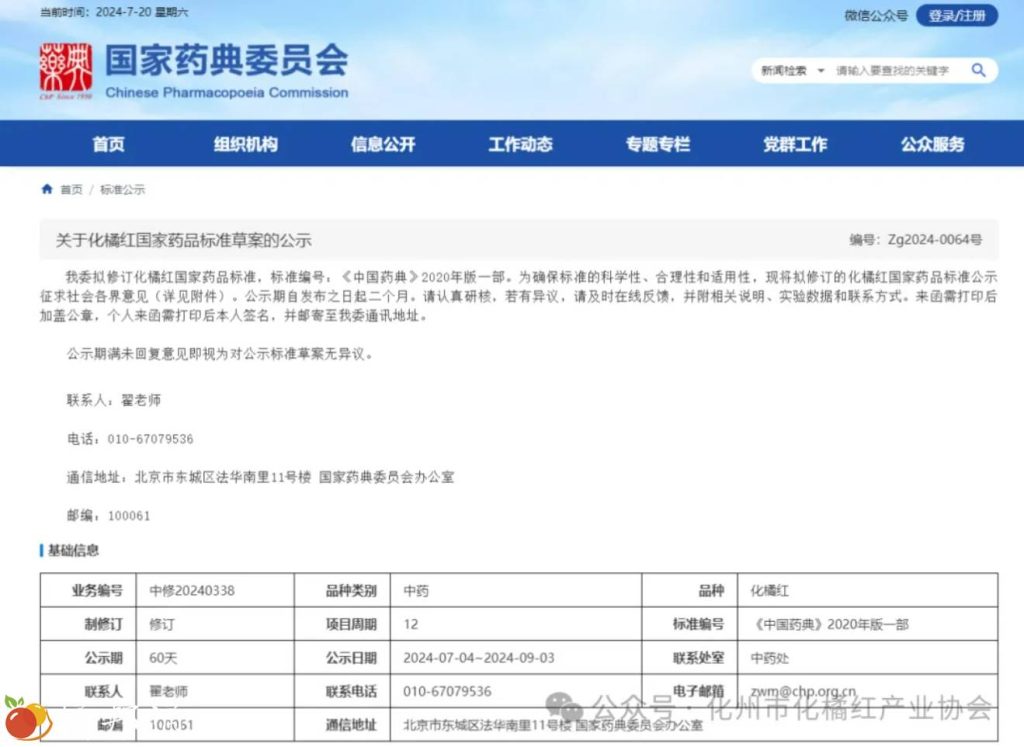This screenshot has width=1024, height=747.
Task: Click the red Chinese Pharmacopoeia seal logo
Action: click(x=65, y=71)
